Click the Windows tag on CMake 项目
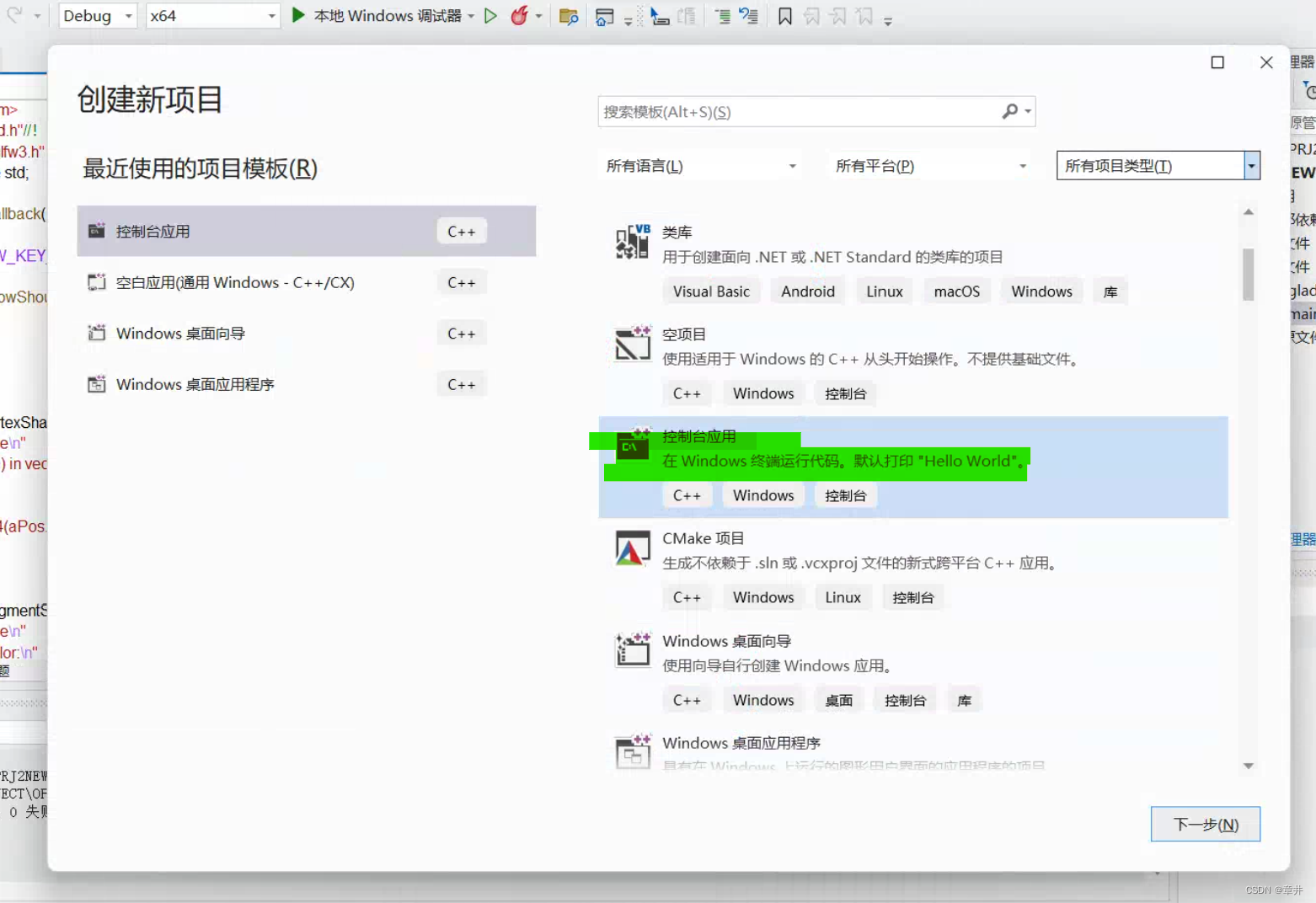The height and width of the screenshot is (903, 1316). pyautogui.click(x=763, y=596)
